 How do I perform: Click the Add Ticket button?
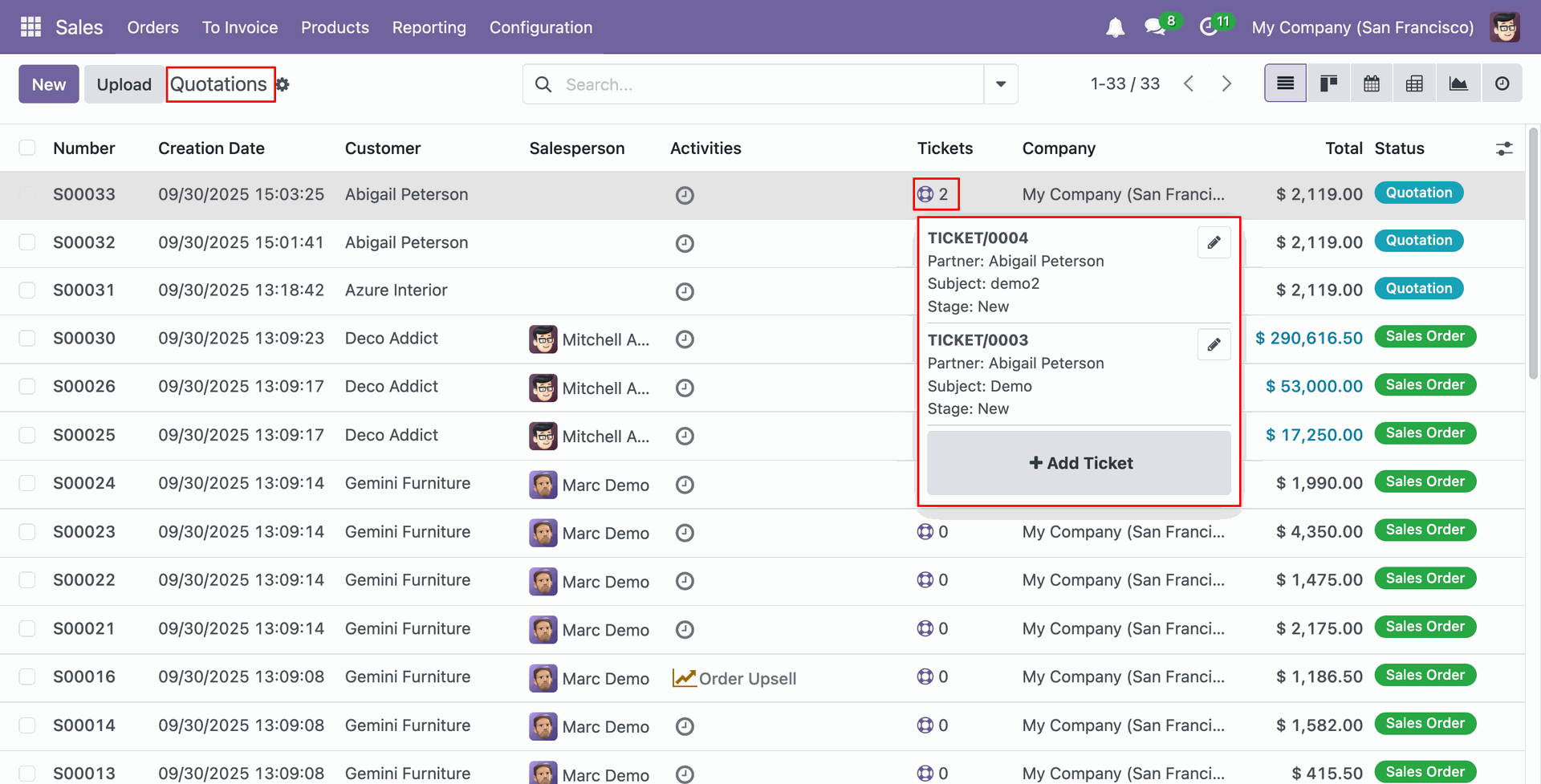1079,463
